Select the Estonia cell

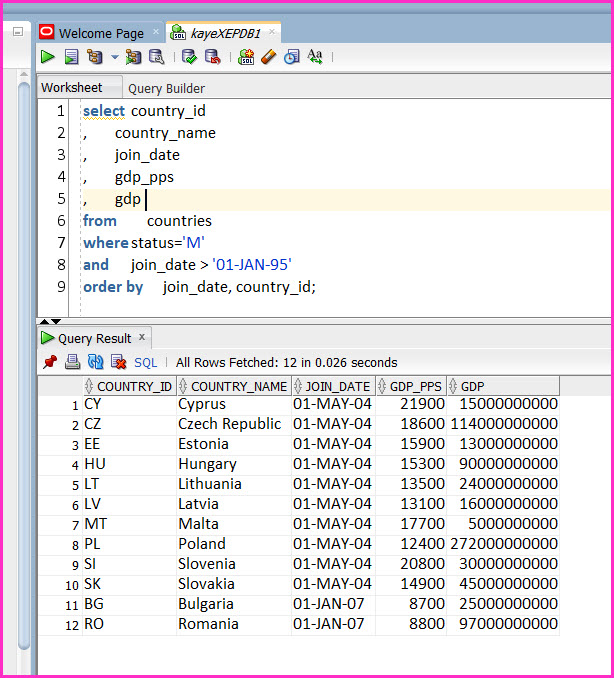tap(234, 444)
